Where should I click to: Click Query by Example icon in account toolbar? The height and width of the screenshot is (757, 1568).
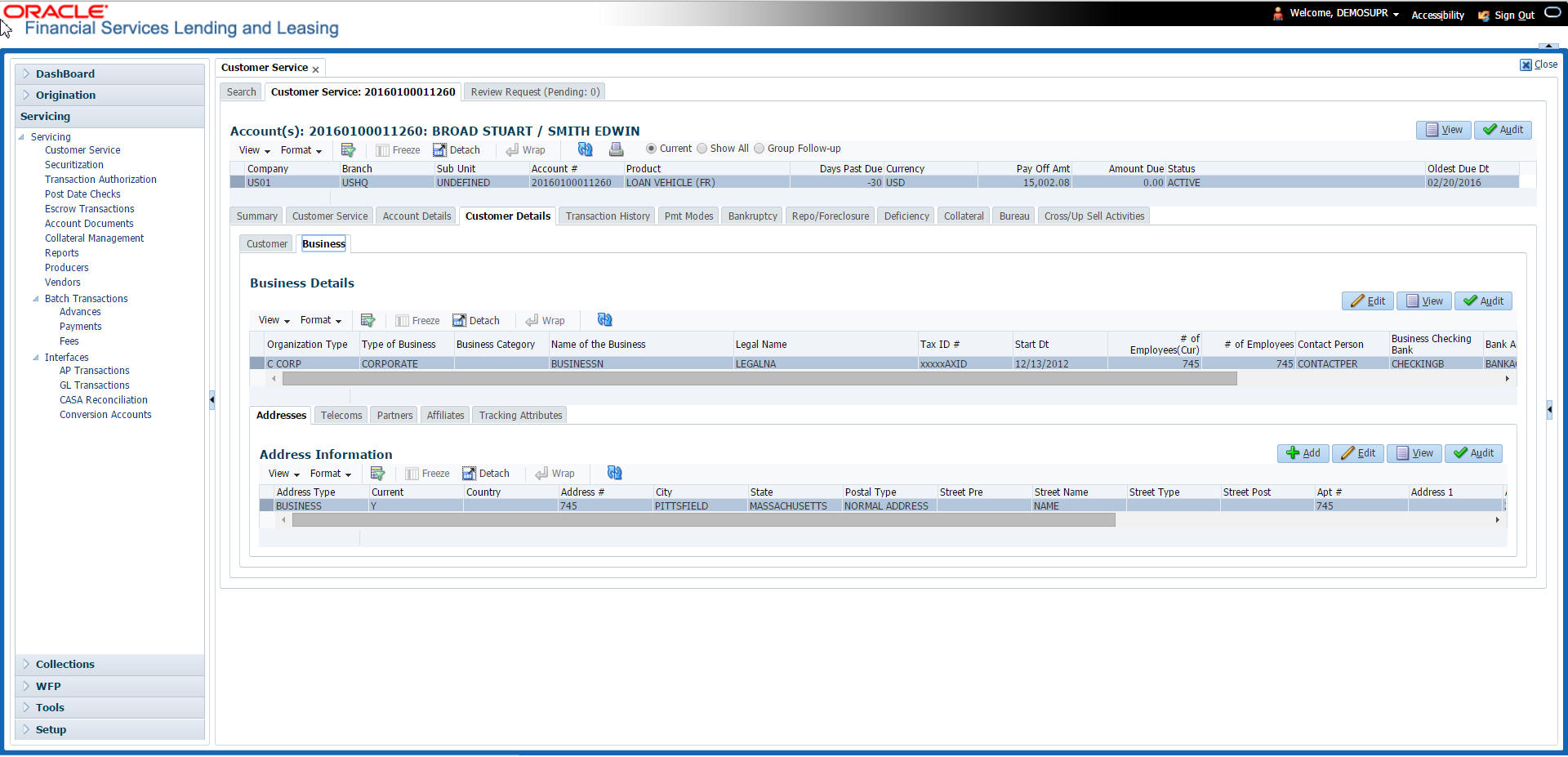tap(348, 150)
